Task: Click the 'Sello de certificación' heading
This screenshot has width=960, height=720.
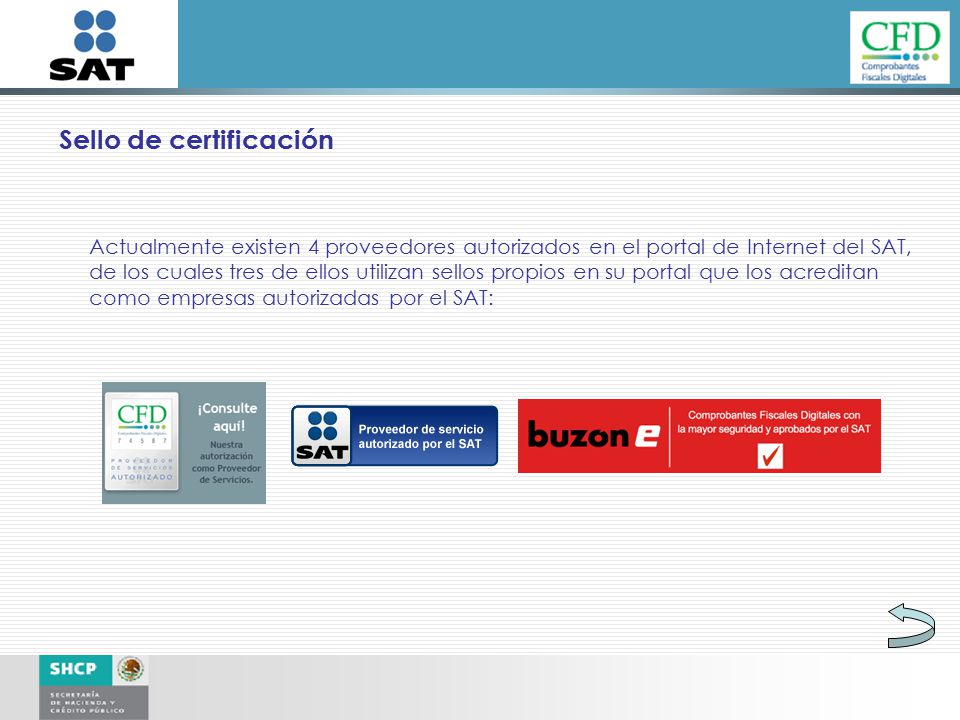Action: 196,140
